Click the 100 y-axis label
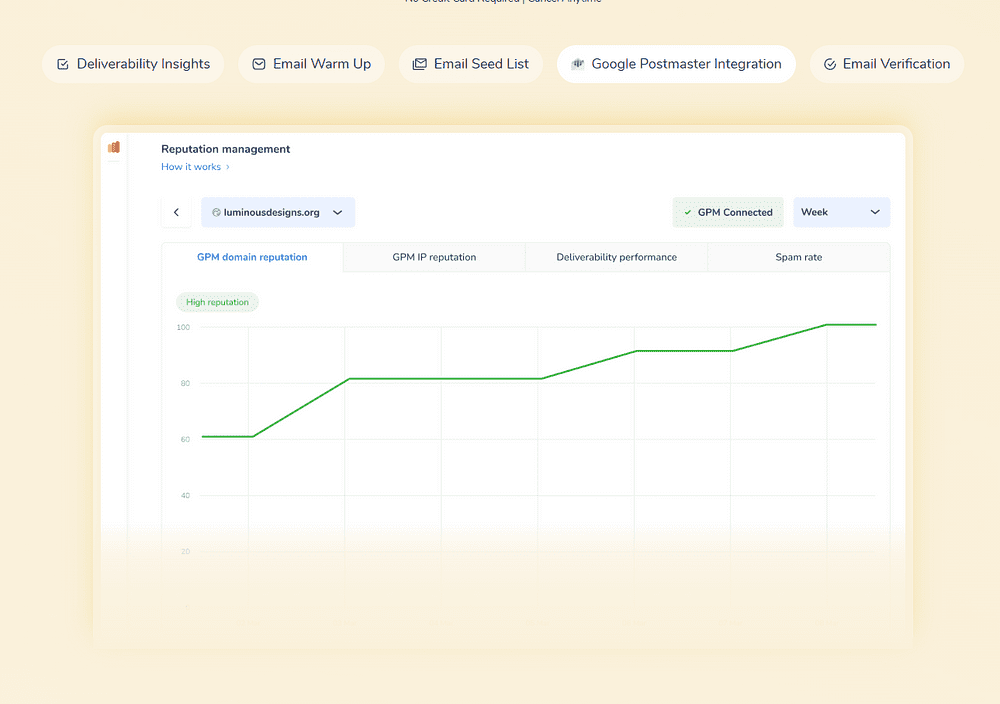This screenshot has width=1000, height=704. 183,327
